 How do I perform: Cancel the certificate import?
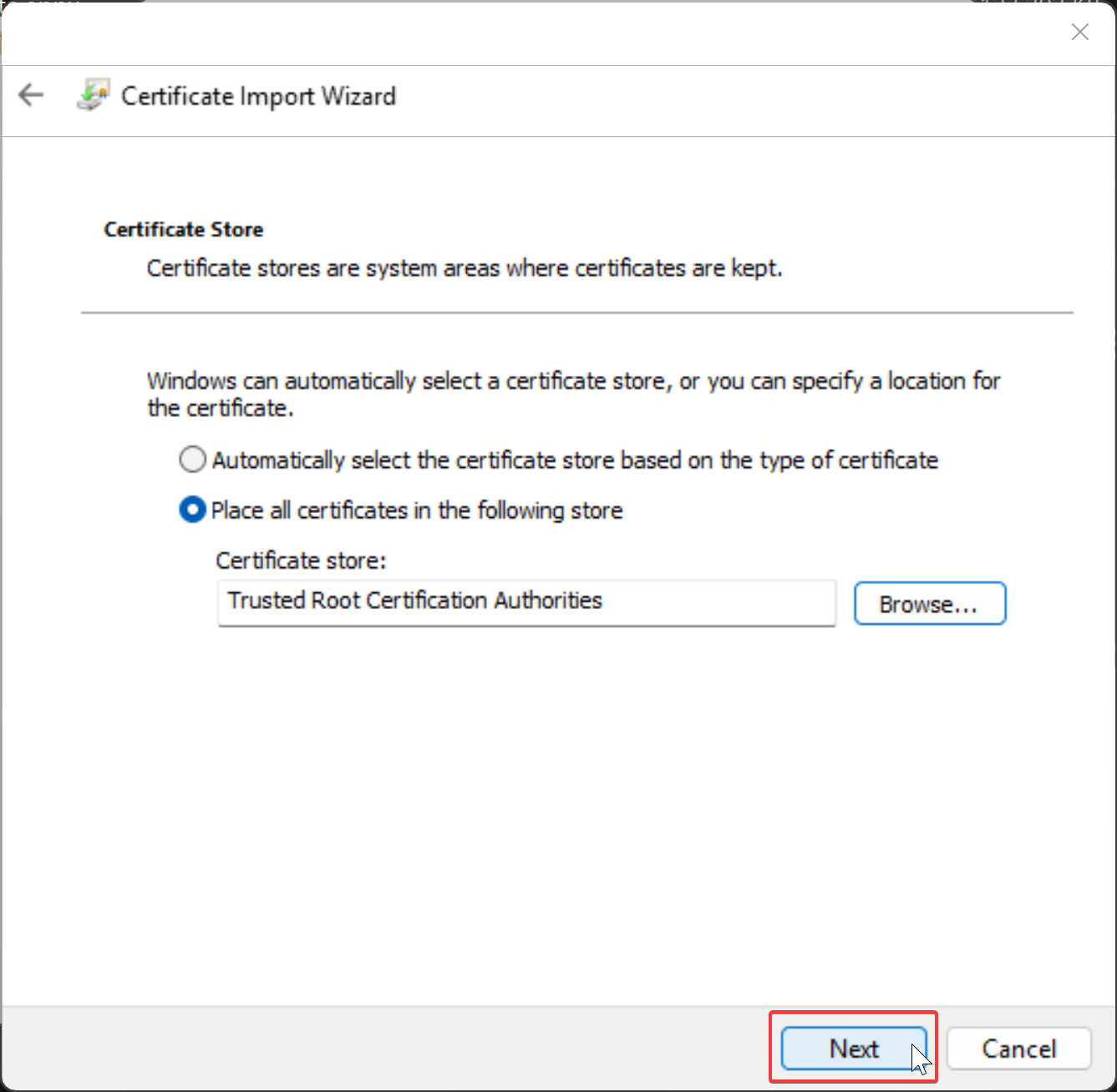click(1018, 1049)
